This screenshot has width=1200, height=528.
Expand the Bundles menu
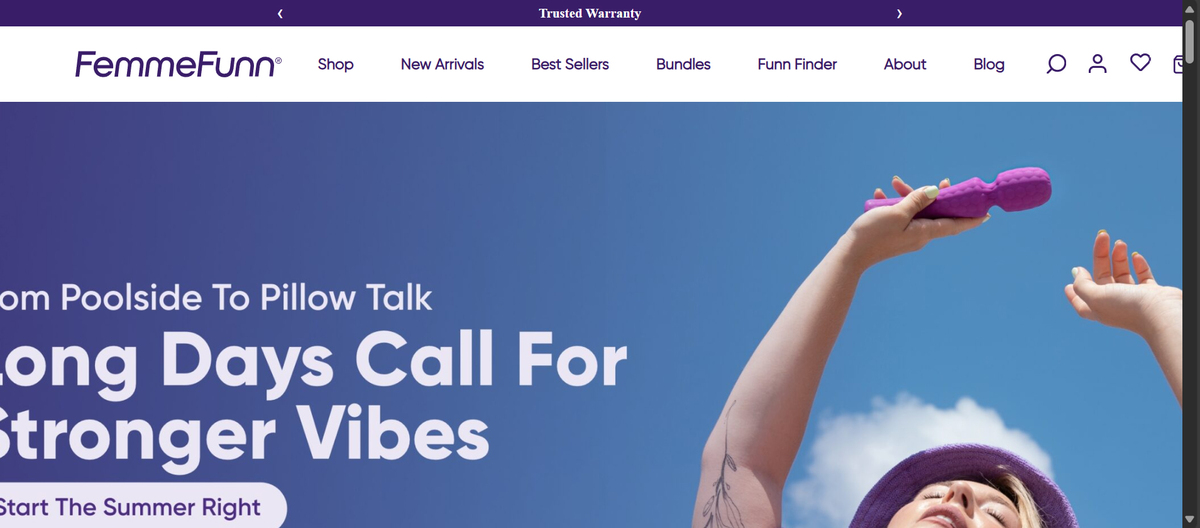coord(683,64)
